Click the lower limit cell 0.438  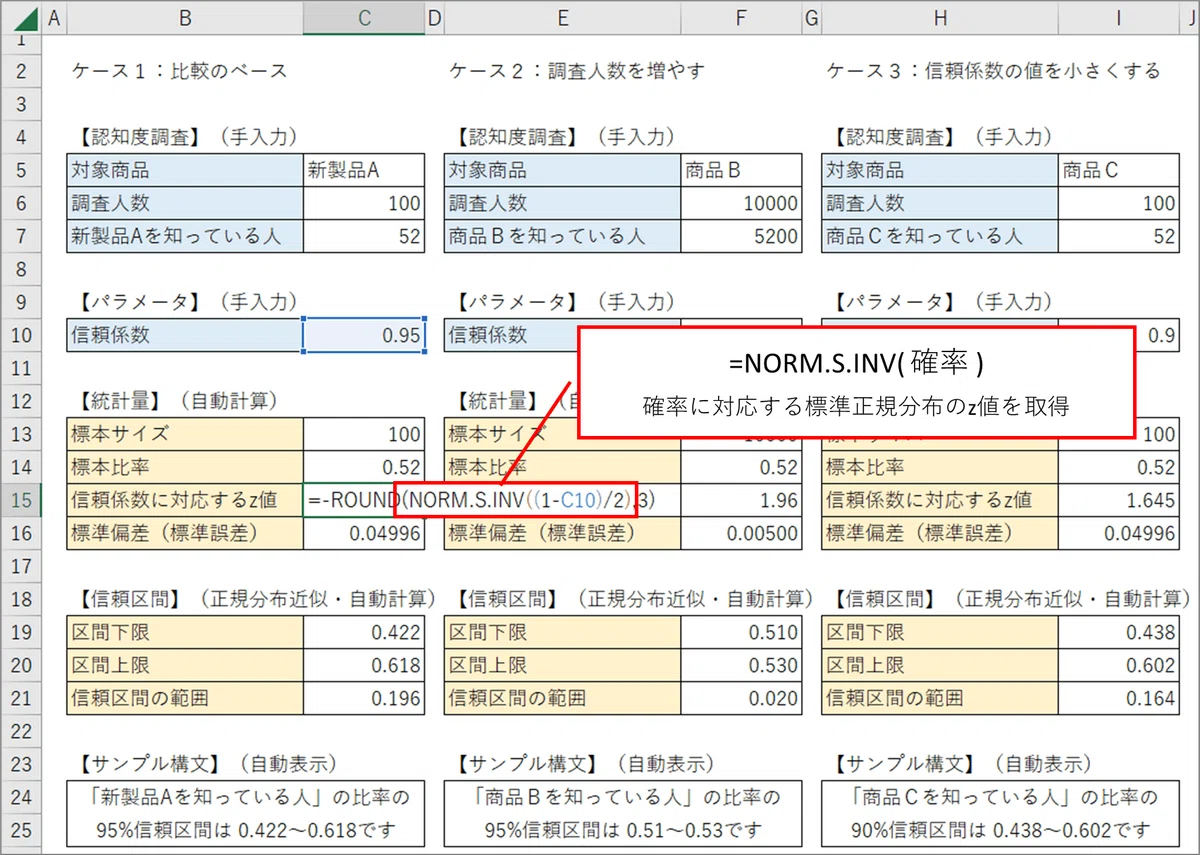[1119, 632]
